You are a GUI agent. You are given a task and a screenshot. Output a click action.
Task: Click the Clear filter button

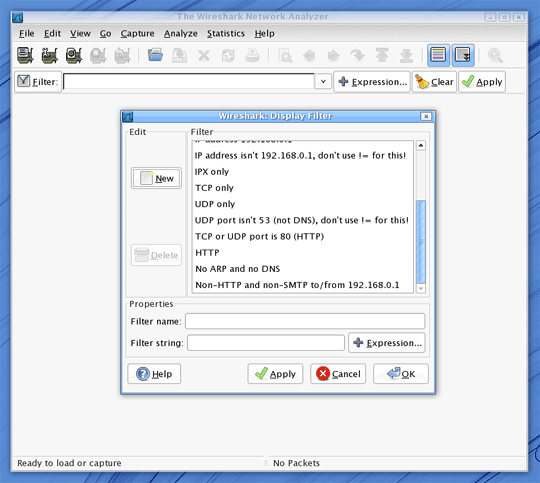click(435, 82)
